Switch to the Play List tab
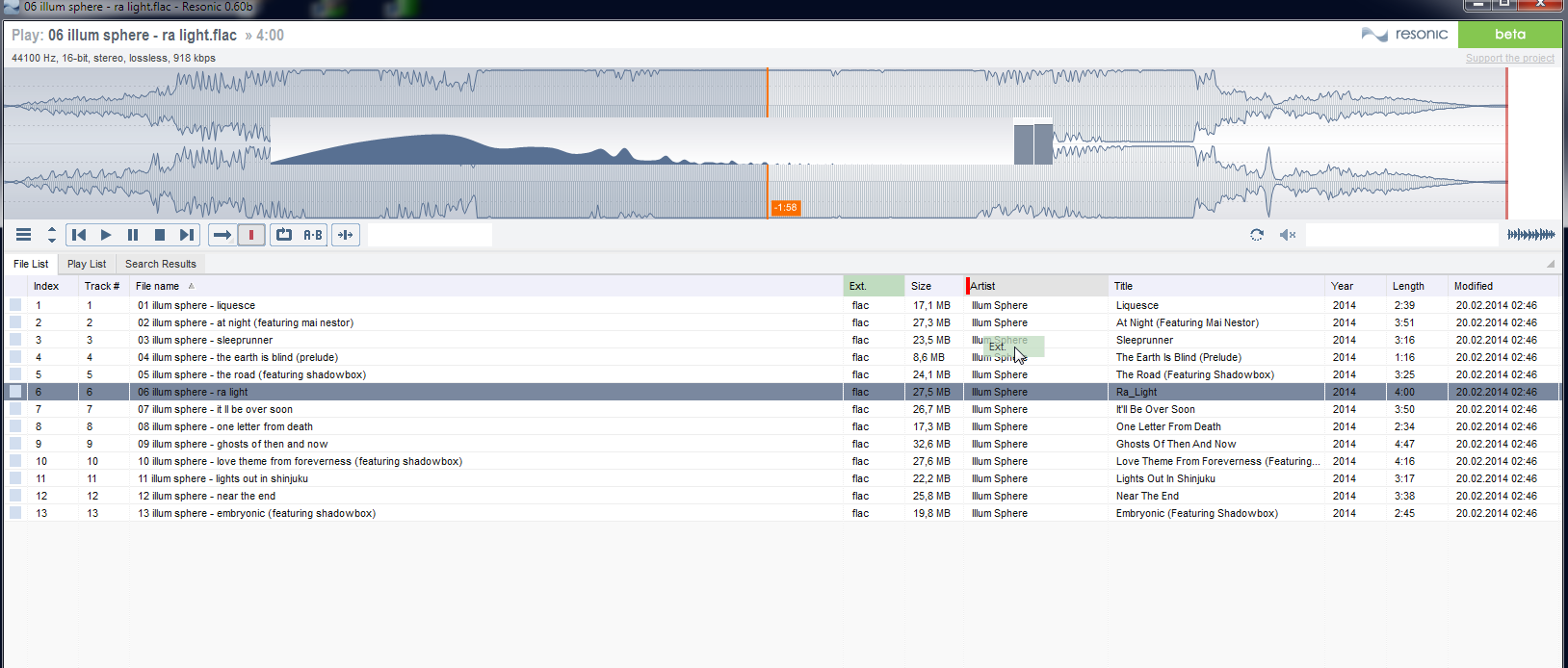This screenshot has height=668, width=1568. point(87,264)
